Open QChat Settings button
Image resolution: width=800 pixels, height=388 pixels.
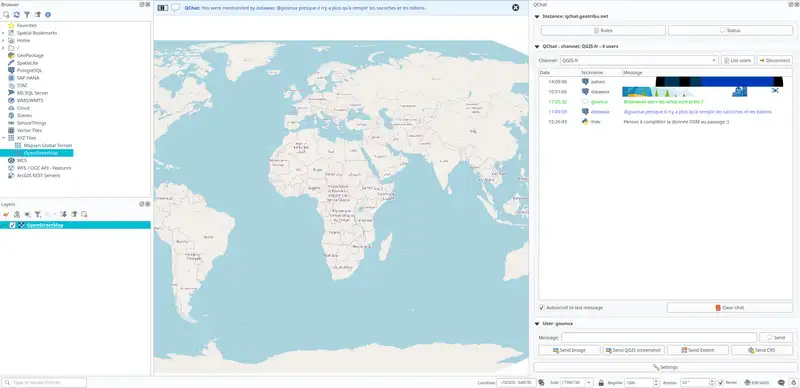[x=665, y=367]
